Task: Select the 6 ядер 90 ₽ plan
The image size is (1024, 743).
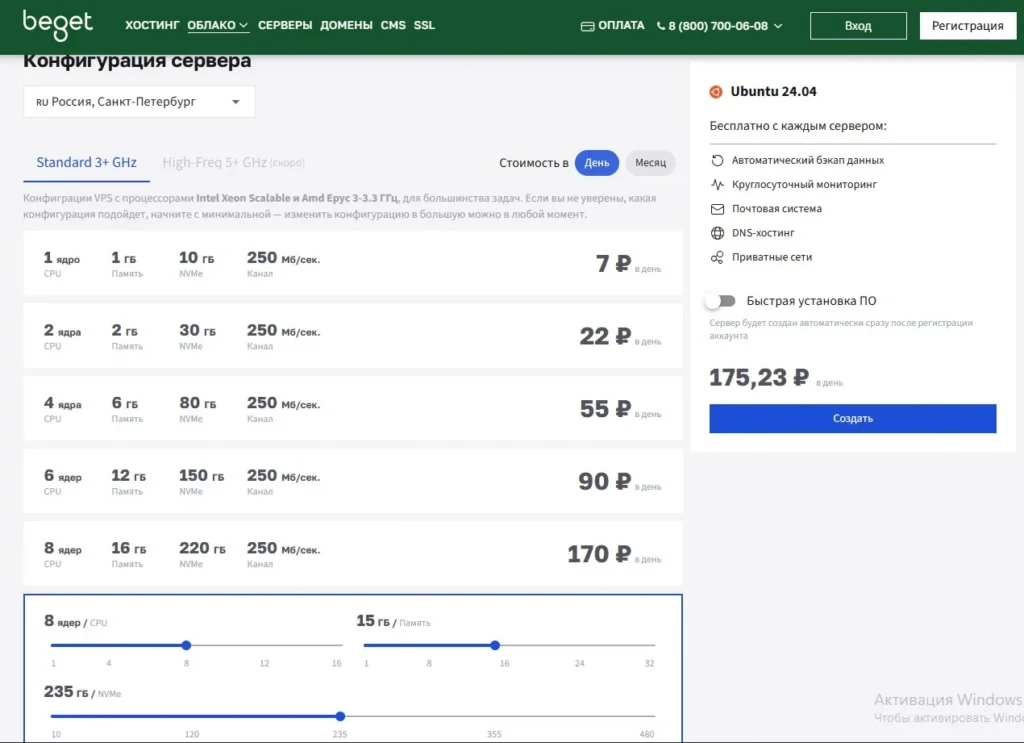Action: 353,481
